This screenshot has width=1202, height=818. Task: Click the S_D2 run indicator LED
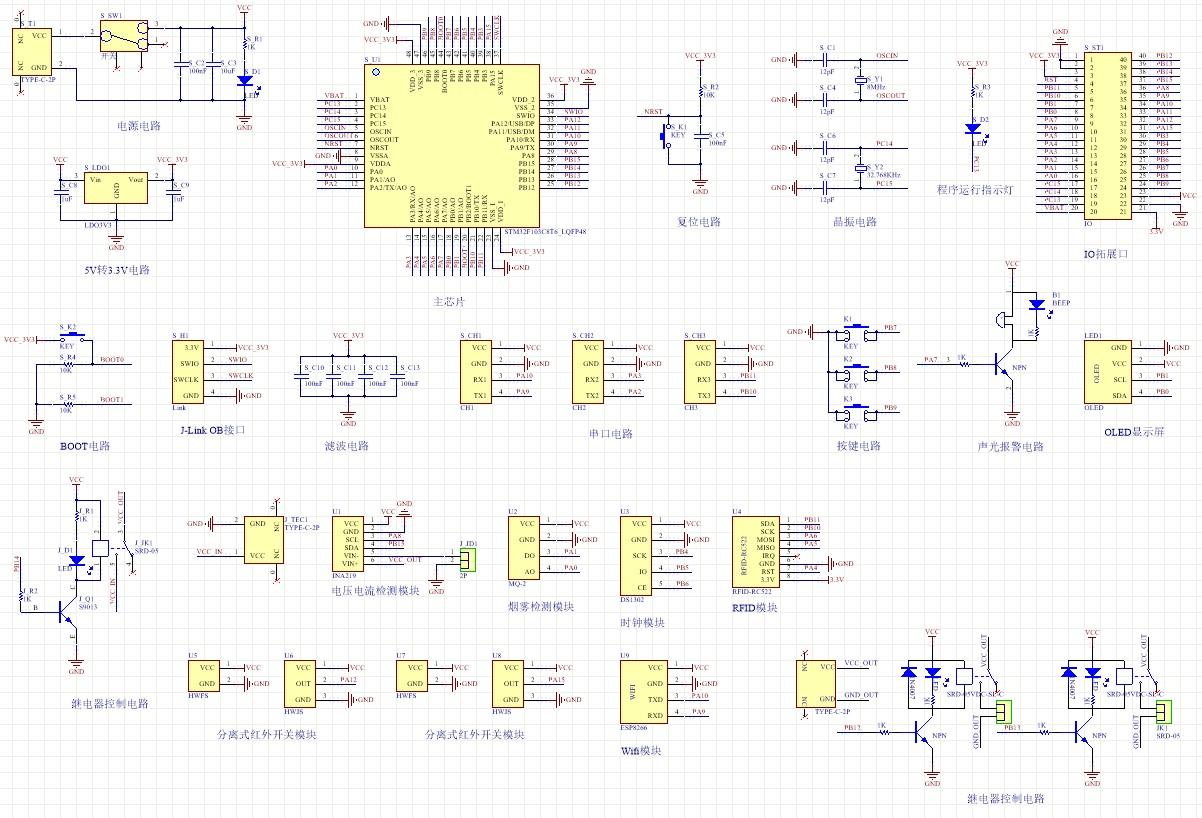point(972,128)
